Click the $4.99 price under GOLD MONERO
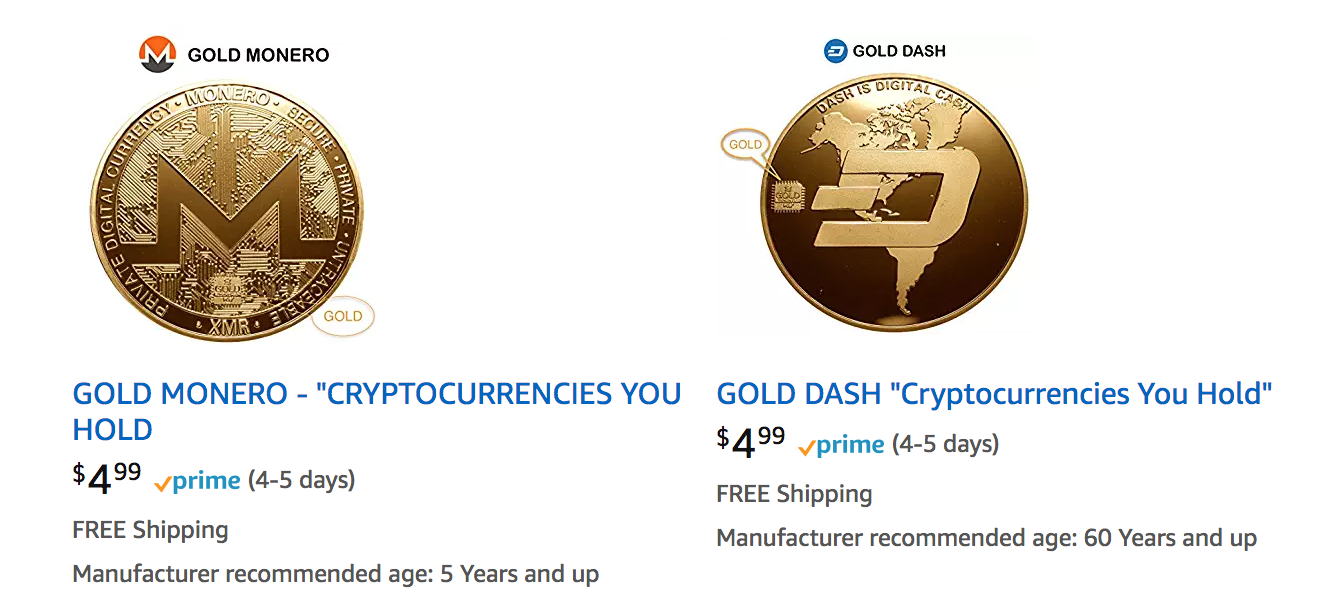 (107, 478)
